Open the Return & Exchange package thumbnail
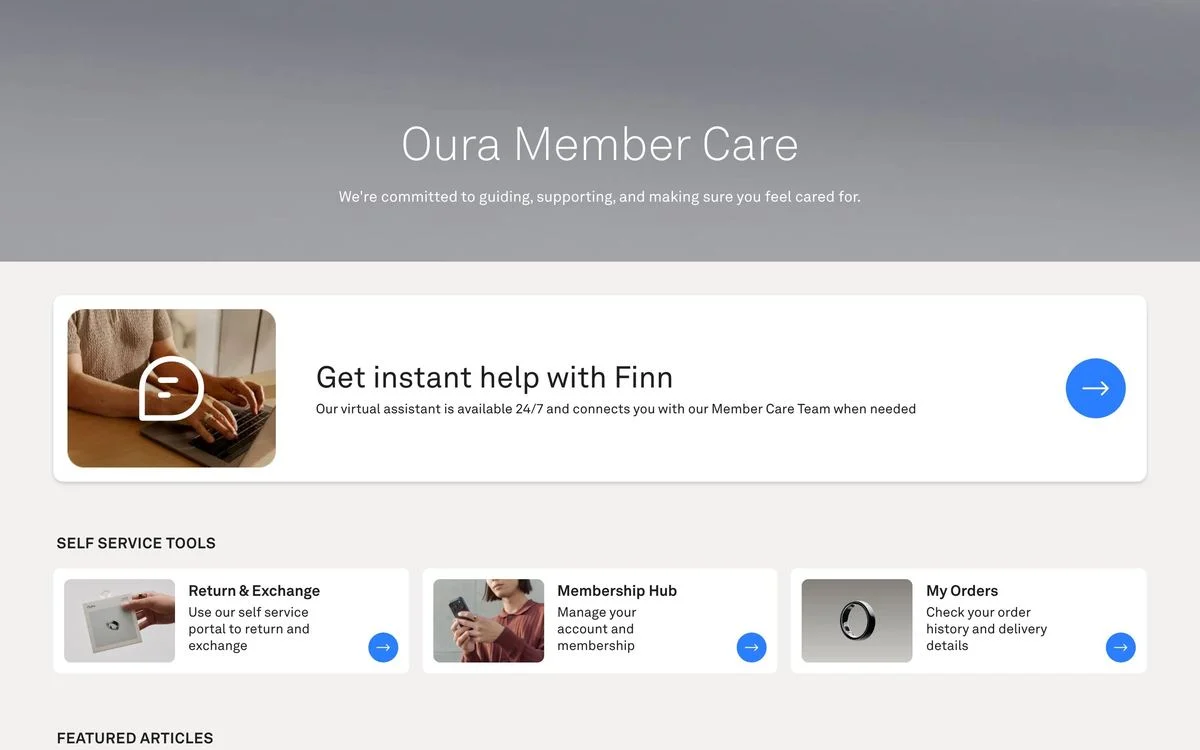 [x=120, y=621]
